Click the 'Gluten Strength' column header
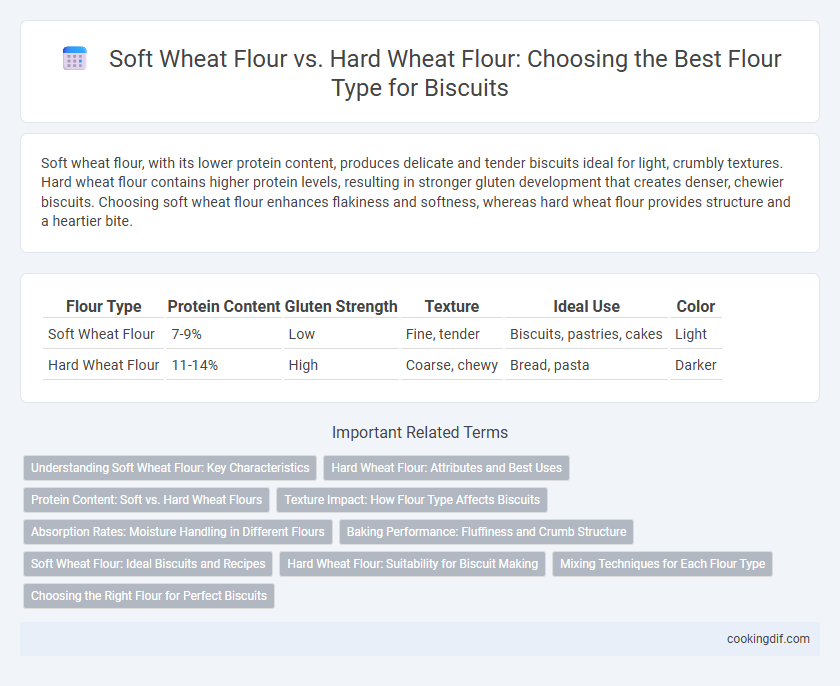This screenshot has width=840, height=686. (341, 306)
